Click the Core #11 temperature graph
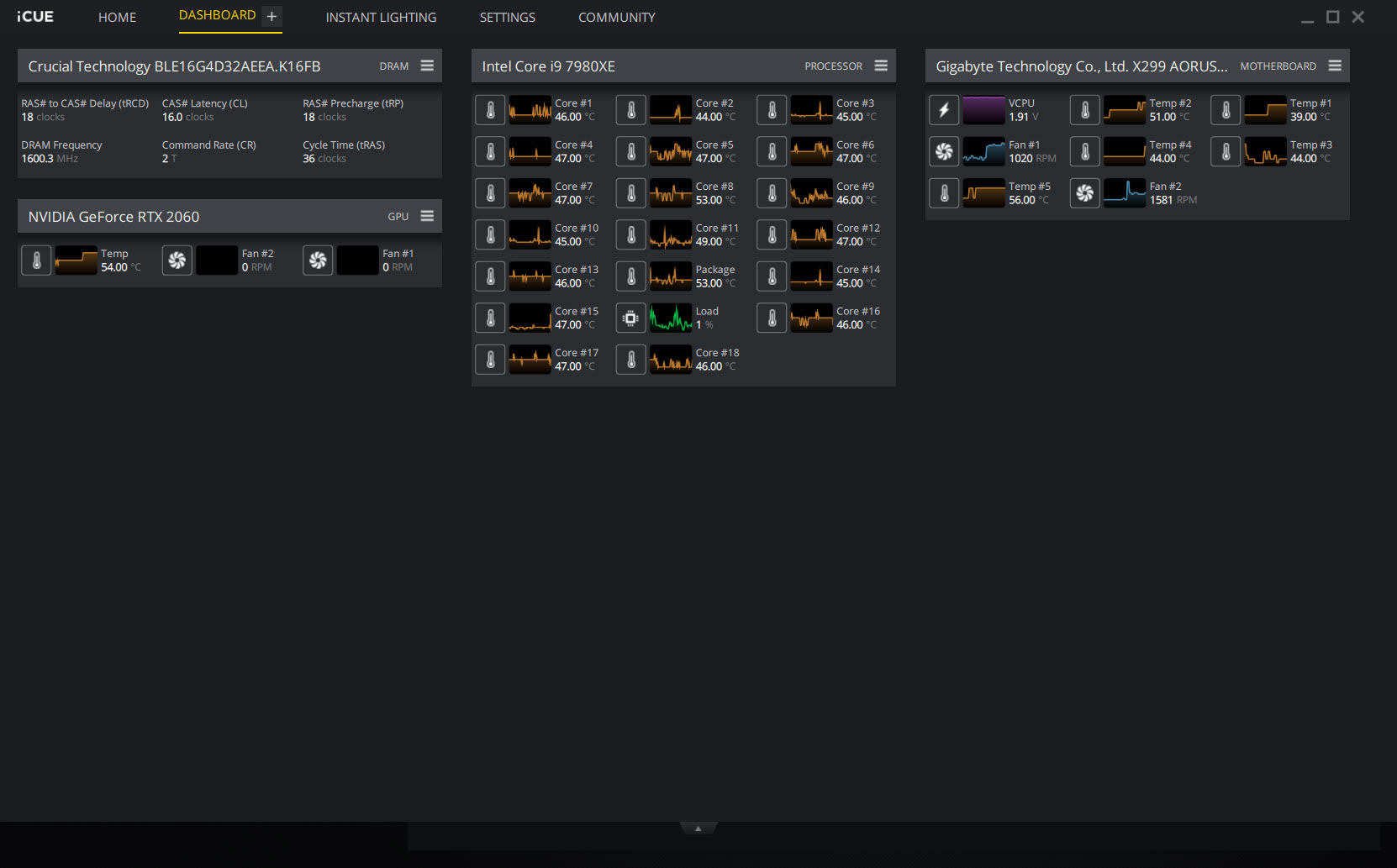 click(671, 234)
